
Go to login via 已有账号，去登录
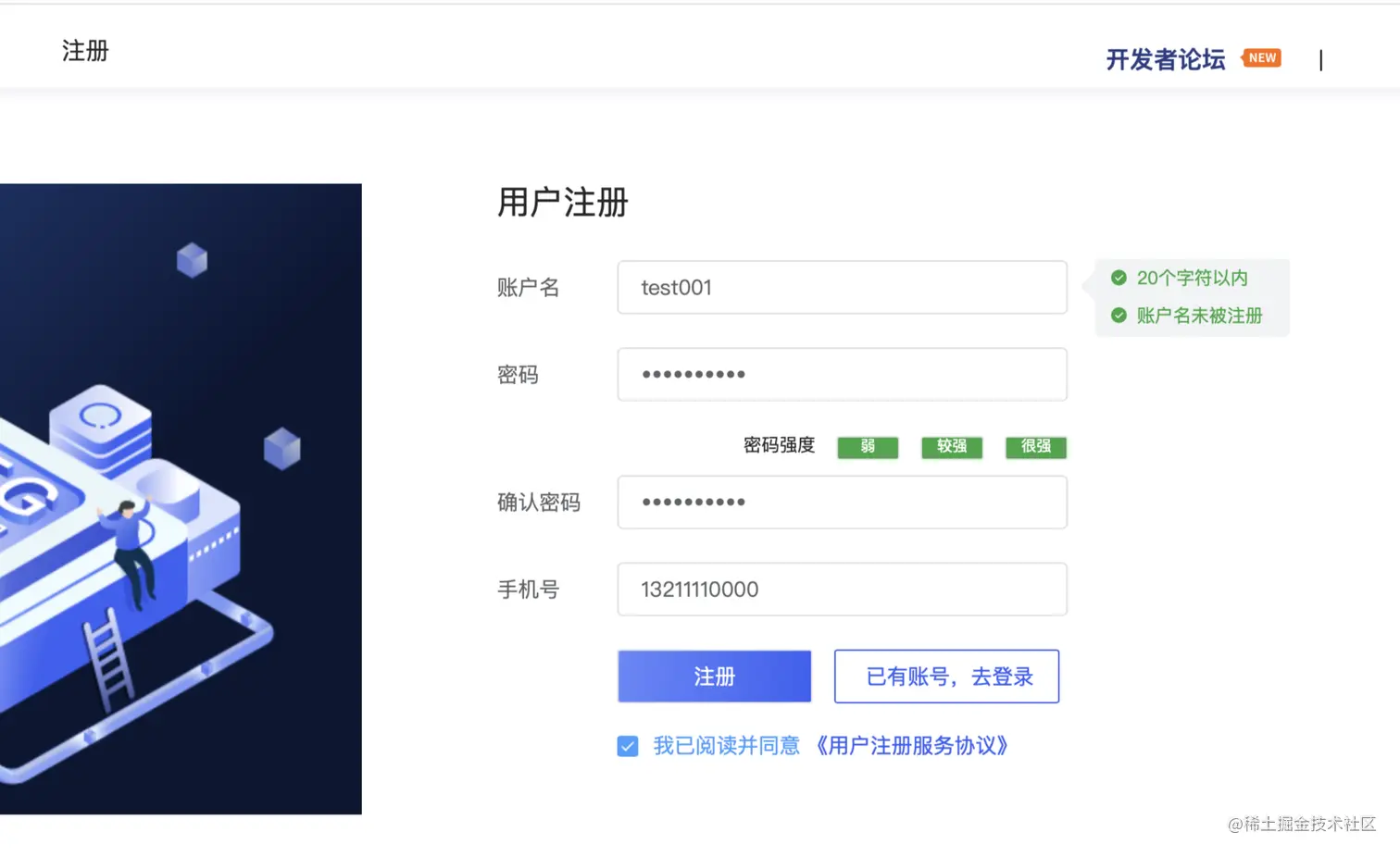[x=946, y=677]
